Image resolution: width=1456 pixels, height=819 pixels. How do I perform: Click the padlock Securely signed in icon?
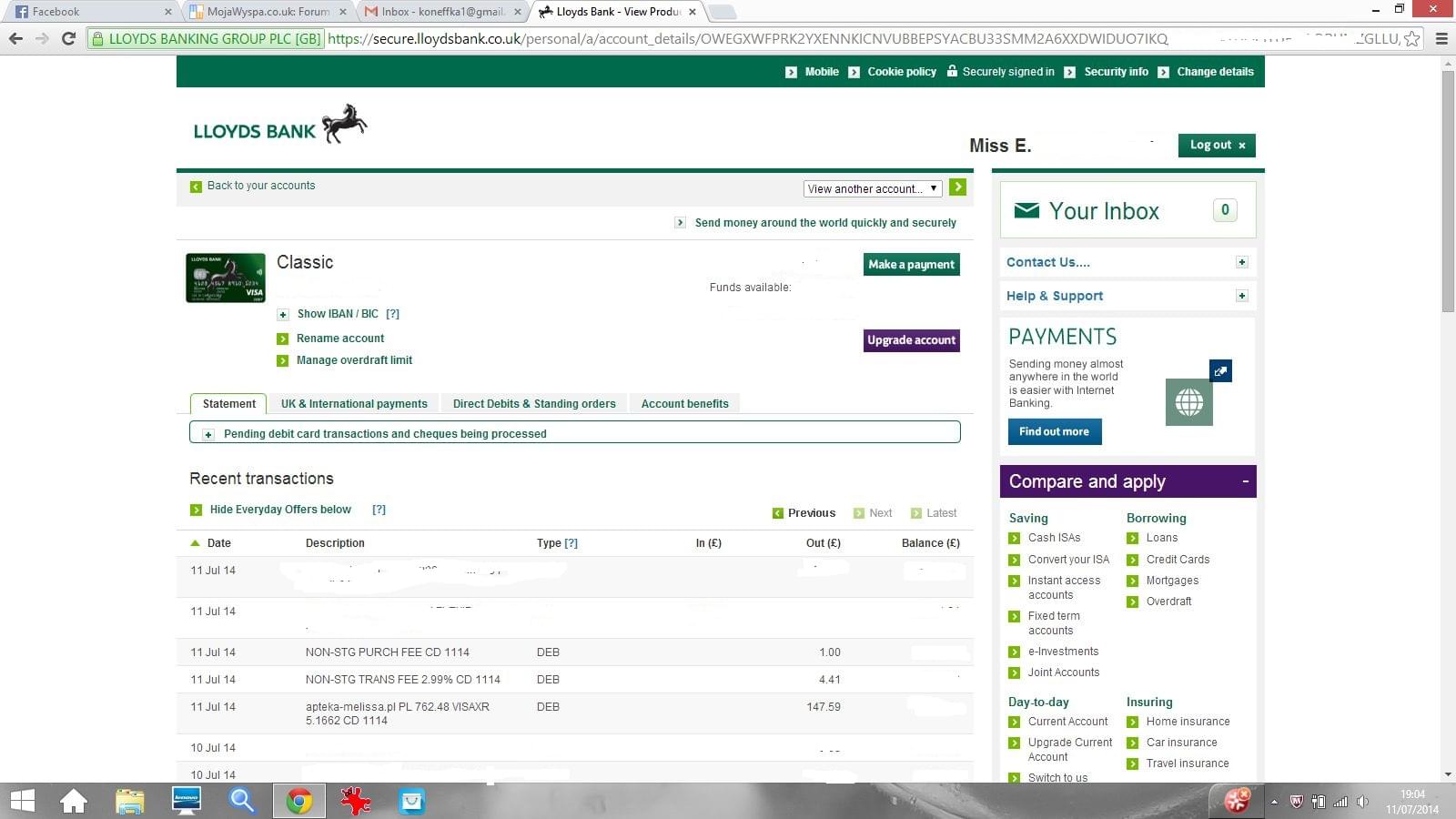click(x=952, y=71)
